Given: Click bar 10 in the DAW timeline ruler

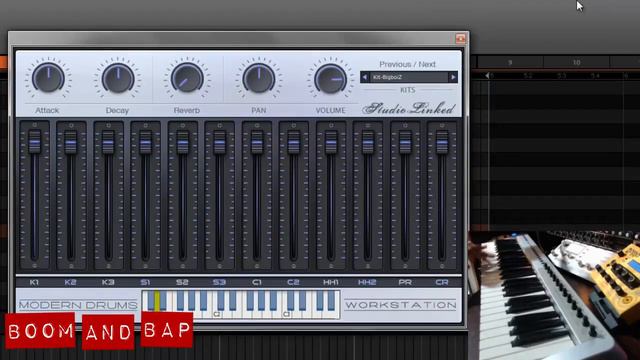Looking at the screenshot, I should (576, 62).
